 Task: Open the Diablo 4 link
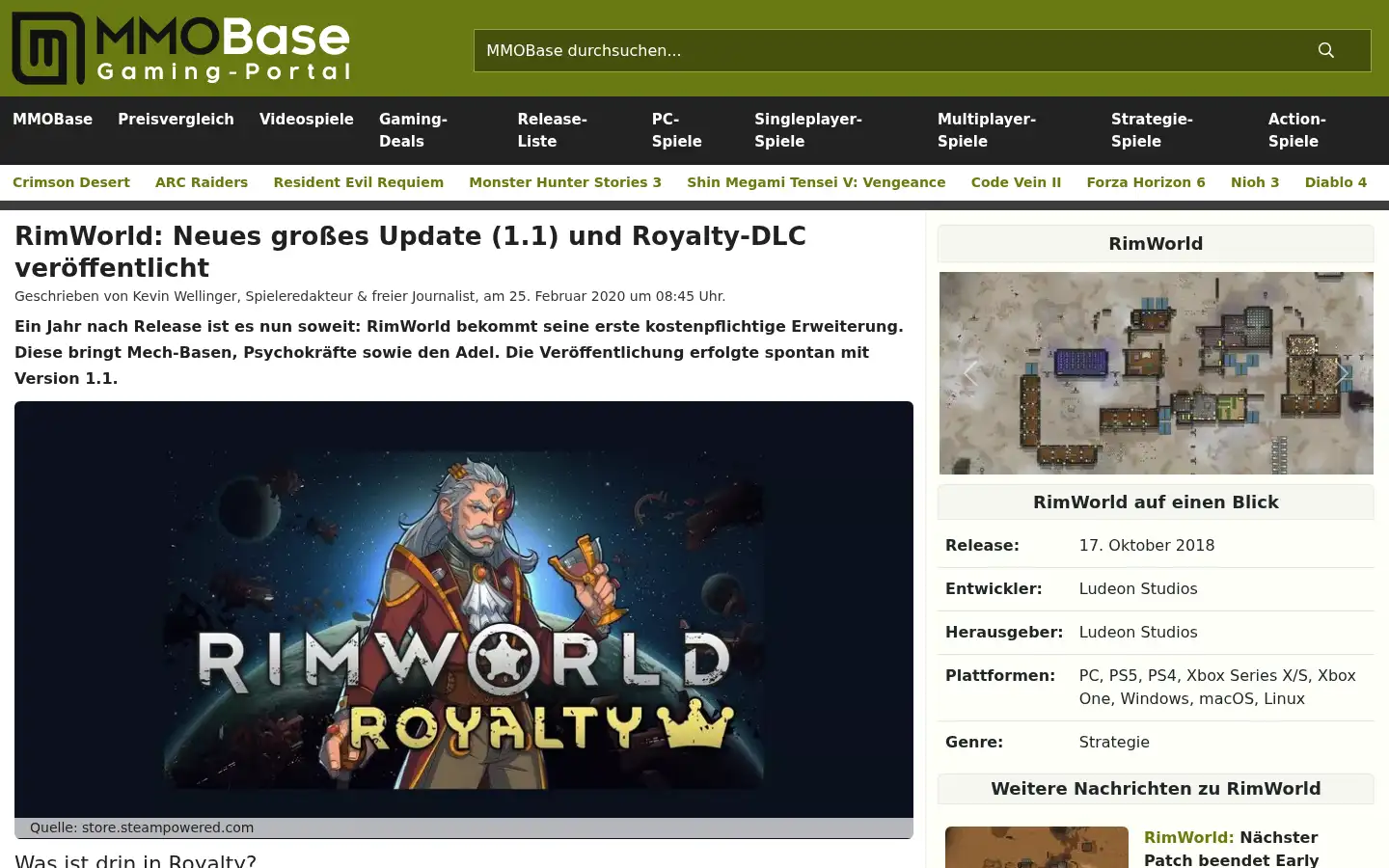(x=1336, y=182)
